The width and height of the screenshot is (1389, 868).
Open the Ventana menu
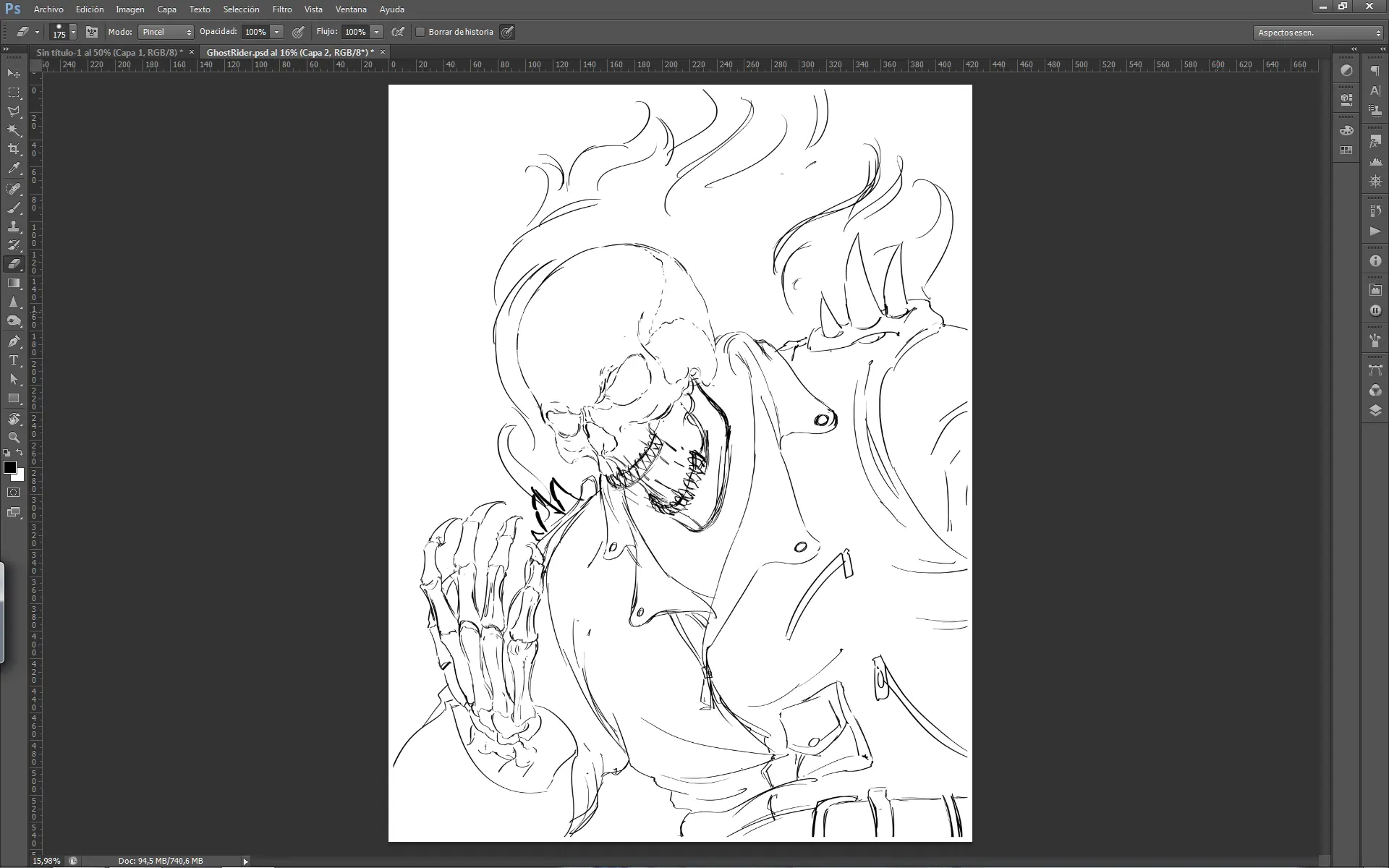(x=351, y=9)
